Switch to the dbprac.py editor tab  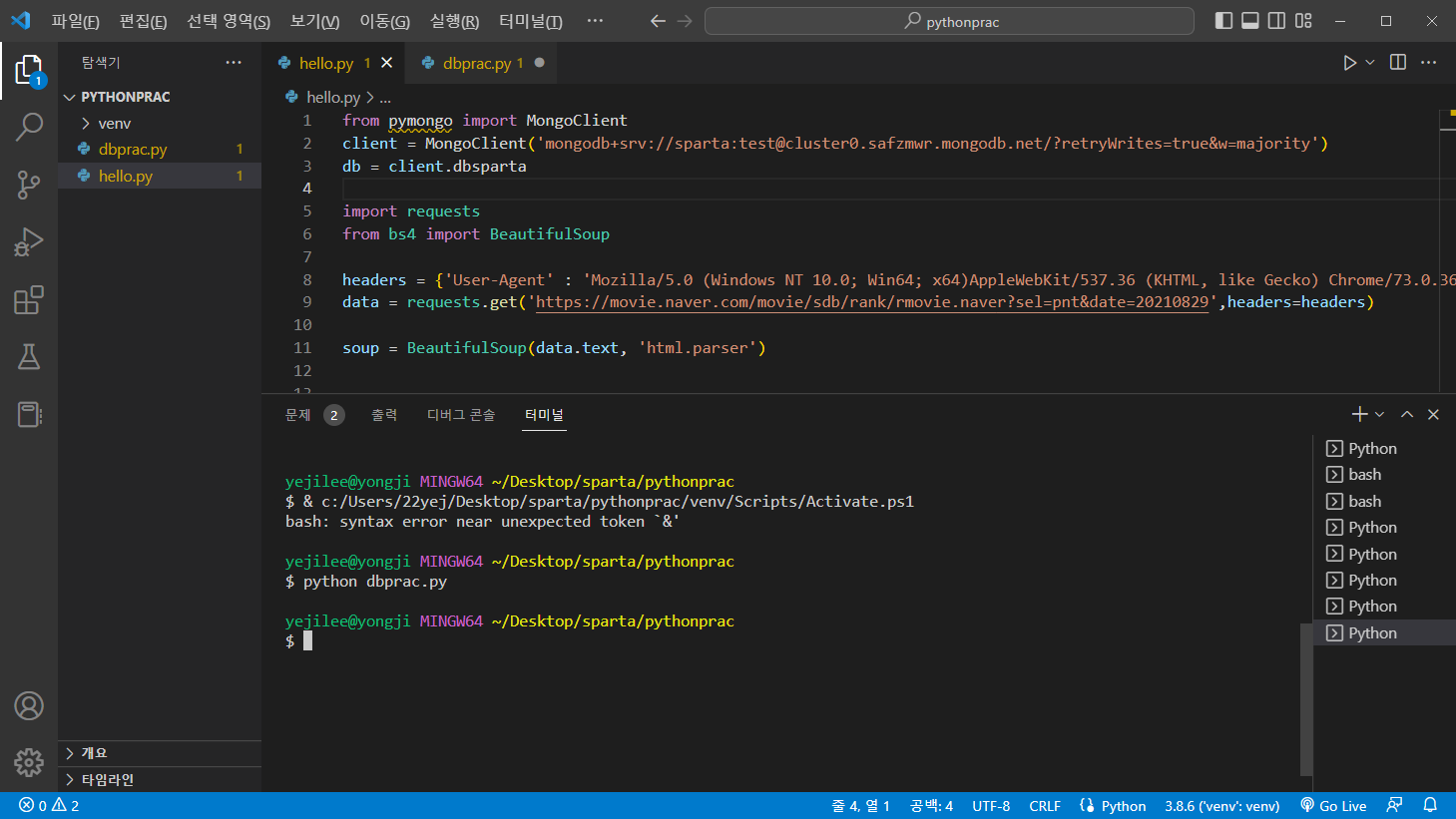(x=482, y=63)
